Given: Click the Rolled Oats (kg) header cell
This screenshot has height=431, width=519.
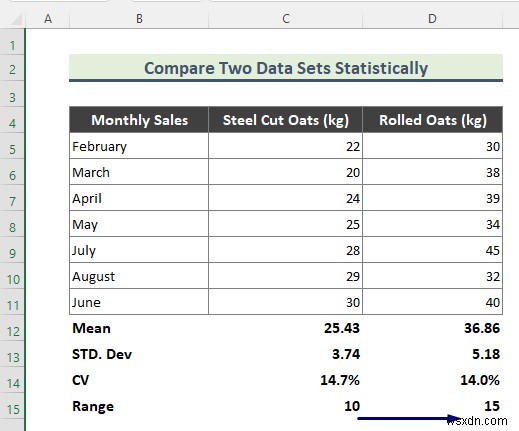Looking at the screenshot, I should click(432, 120).
